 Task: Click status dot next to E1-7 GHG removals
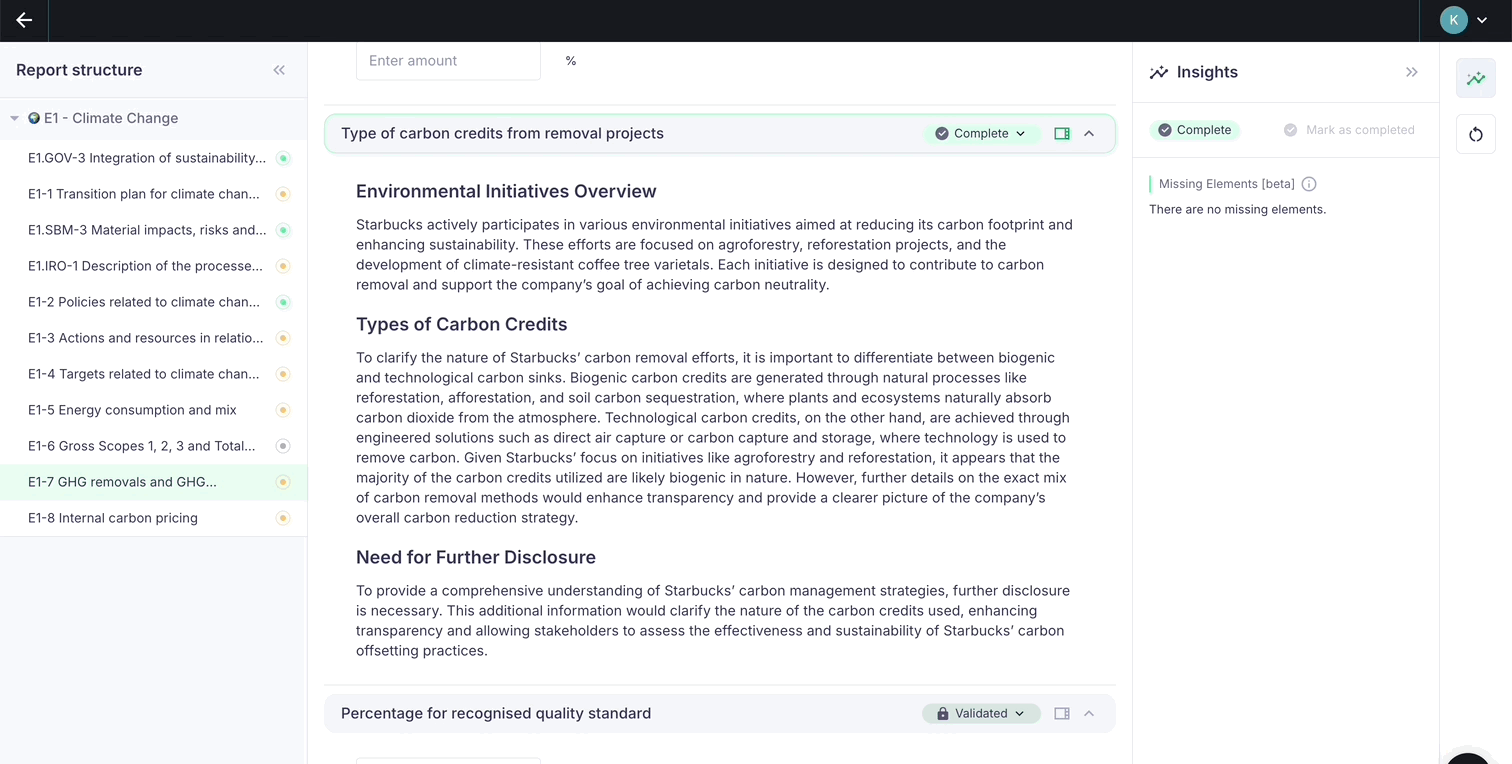pyautogui.click(x=283, y=482)
